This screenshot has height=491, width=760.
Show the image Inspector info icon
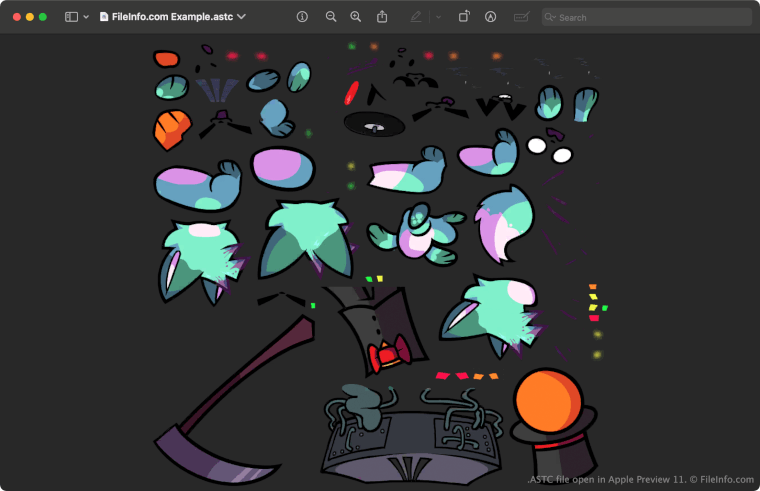pos(302,17)
